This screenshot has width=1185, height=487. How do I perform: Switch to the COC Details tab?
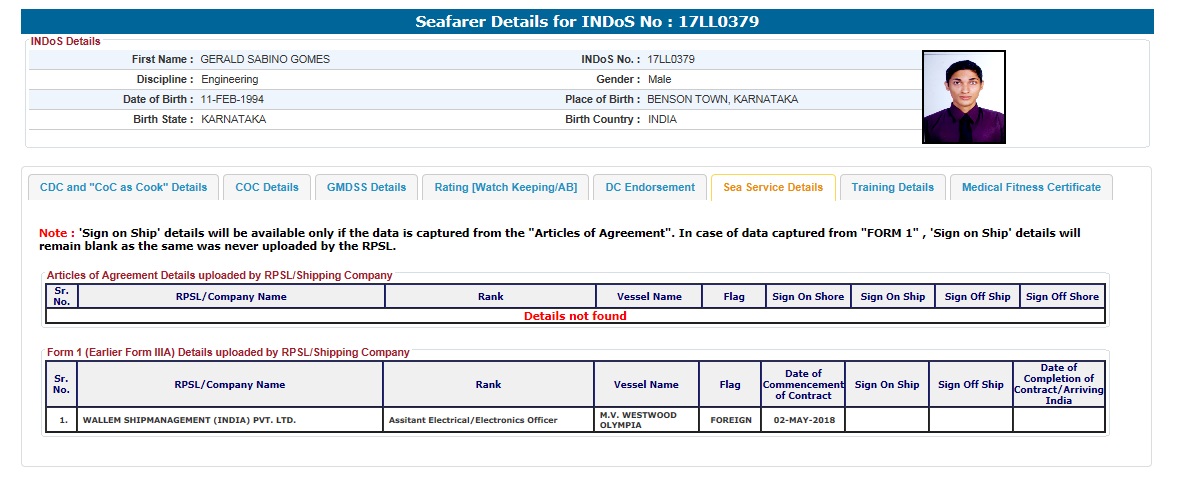pos(267,188)
